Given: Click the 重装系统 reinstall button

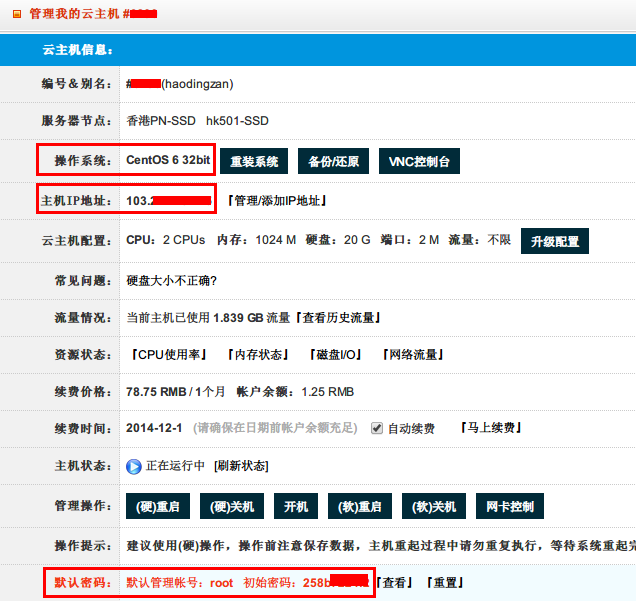Looking at the screenshot, I should [255, 162].
